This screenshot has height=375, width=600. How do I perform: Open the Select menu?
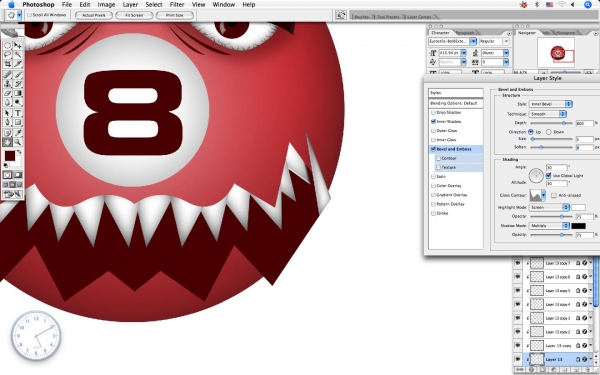[x=154, y=5]
